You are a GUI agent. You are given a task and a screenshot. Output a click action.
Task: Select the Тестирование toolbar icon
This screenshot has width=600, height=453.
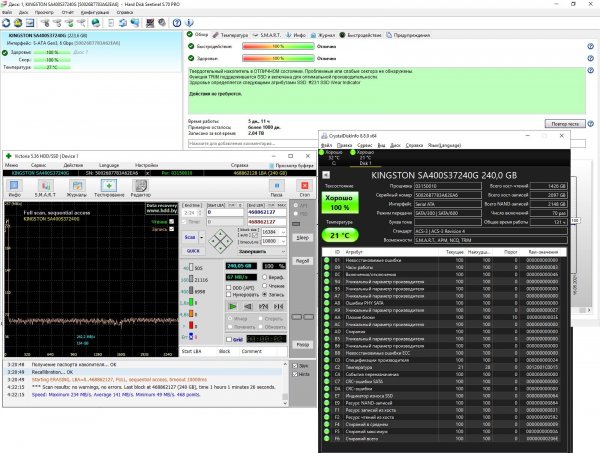[x=110, y=188]
